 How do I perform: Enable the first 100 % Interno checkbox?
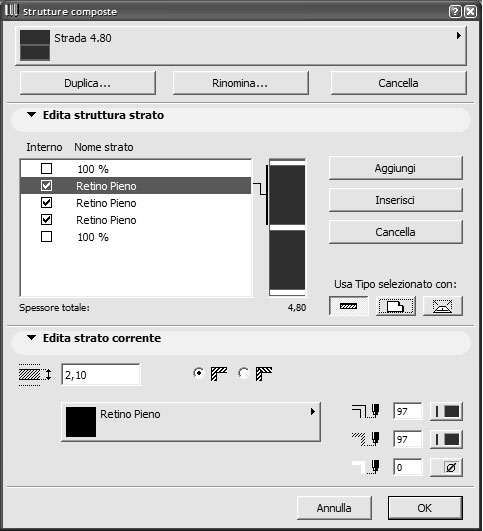(x=46, y=169)
